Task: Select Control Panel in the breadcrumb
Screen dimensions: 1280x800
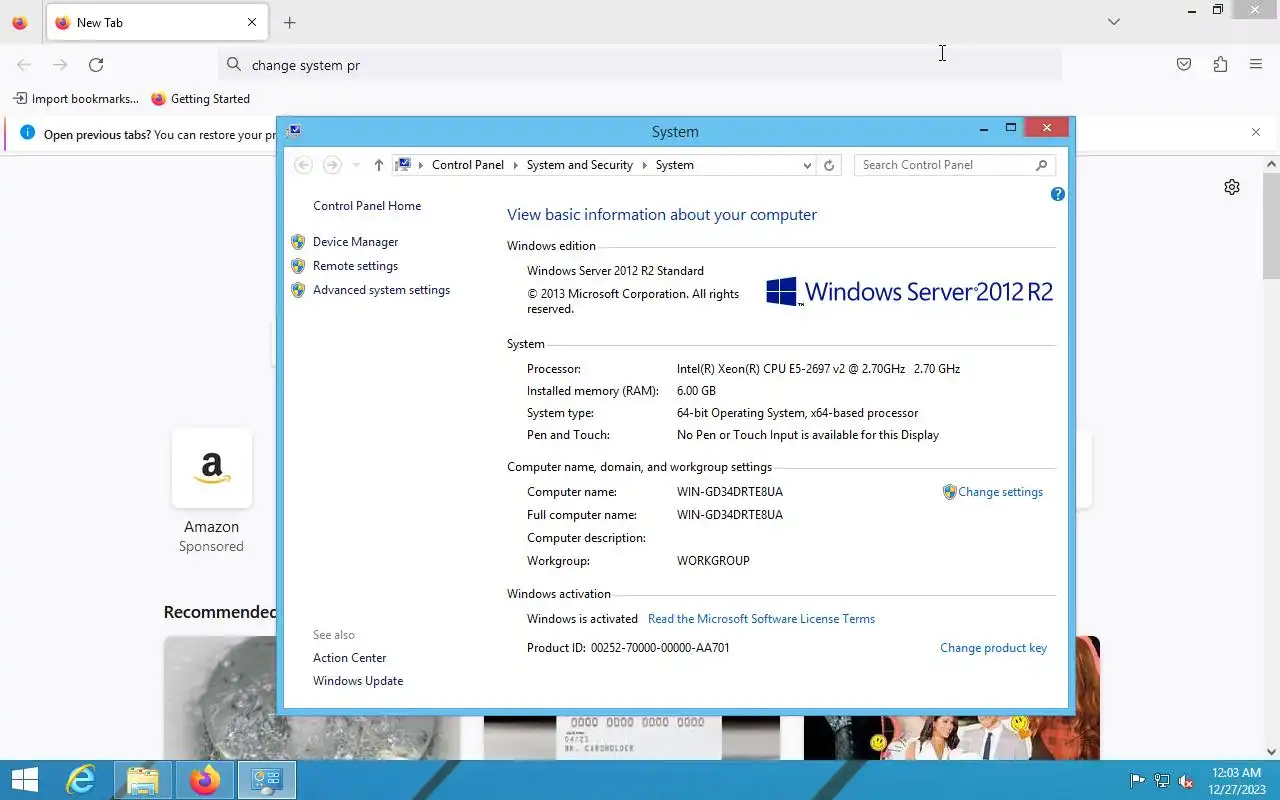Action: tap(467, 165)
